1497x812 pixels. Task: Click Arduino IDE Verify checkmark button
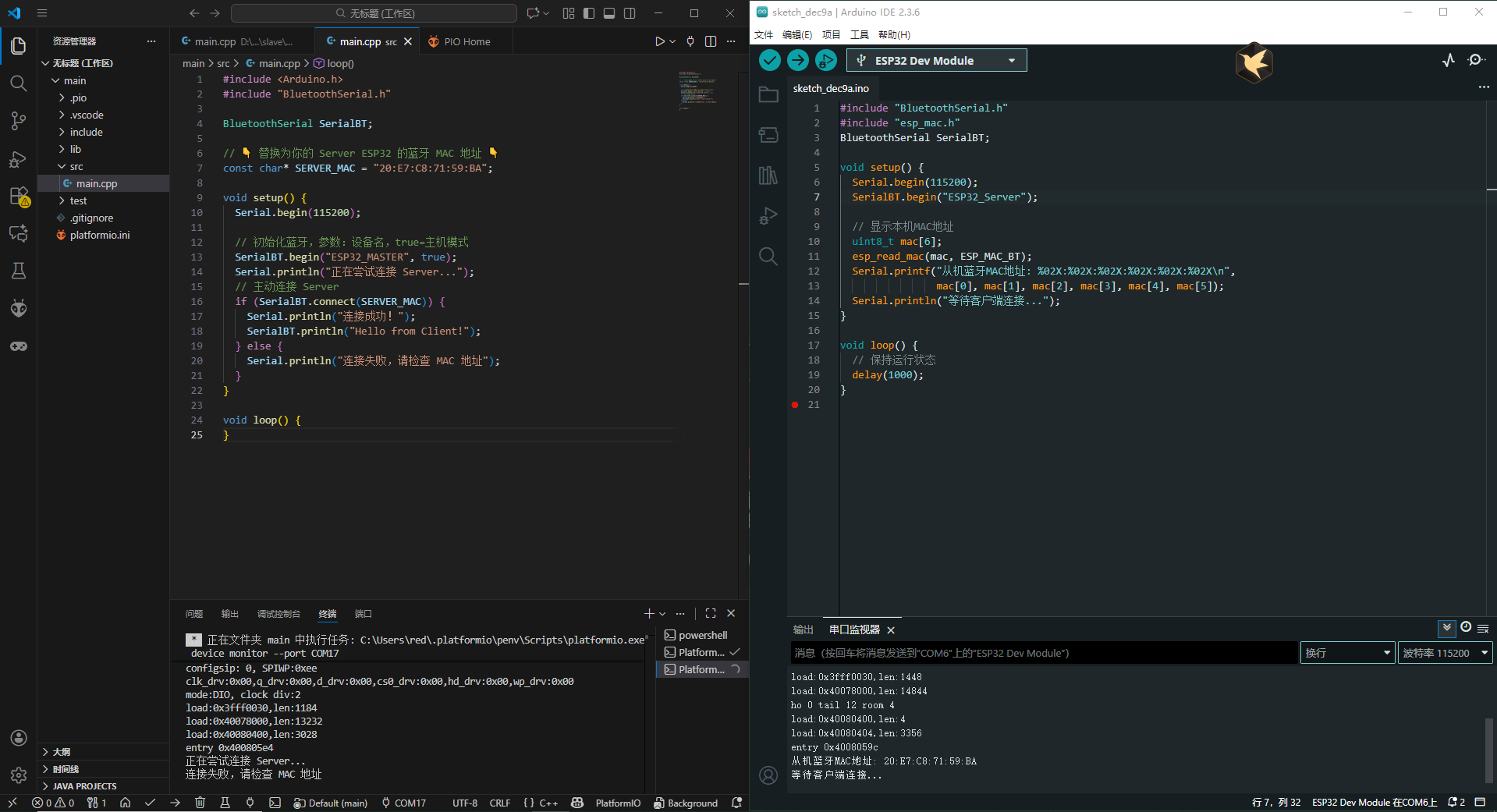pyautogui.click(x=770, y=60)
